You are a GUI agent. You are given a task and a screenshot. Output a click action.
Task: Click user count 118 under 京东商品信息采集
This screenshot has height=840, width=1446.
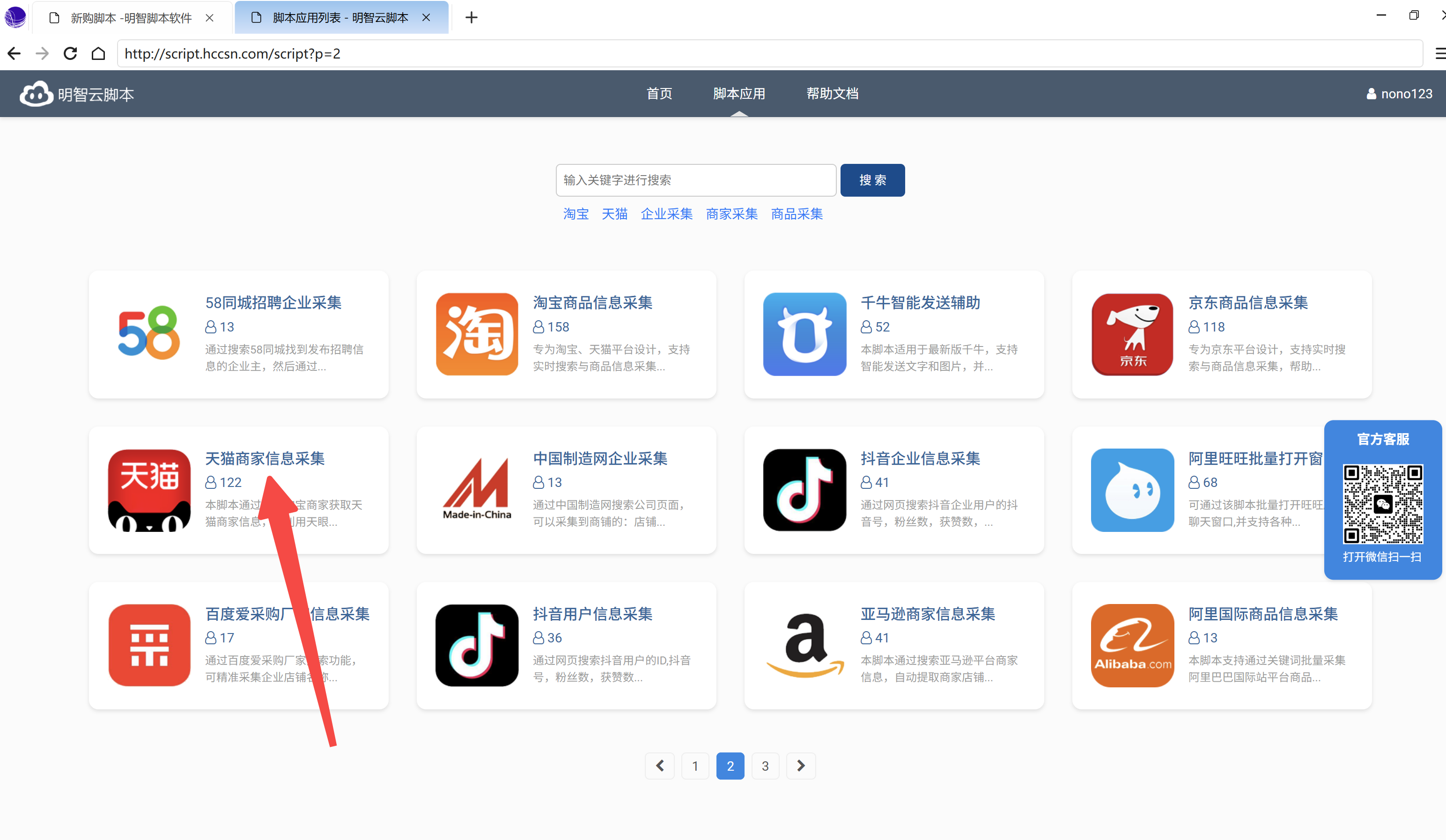tap(1206, 326)
